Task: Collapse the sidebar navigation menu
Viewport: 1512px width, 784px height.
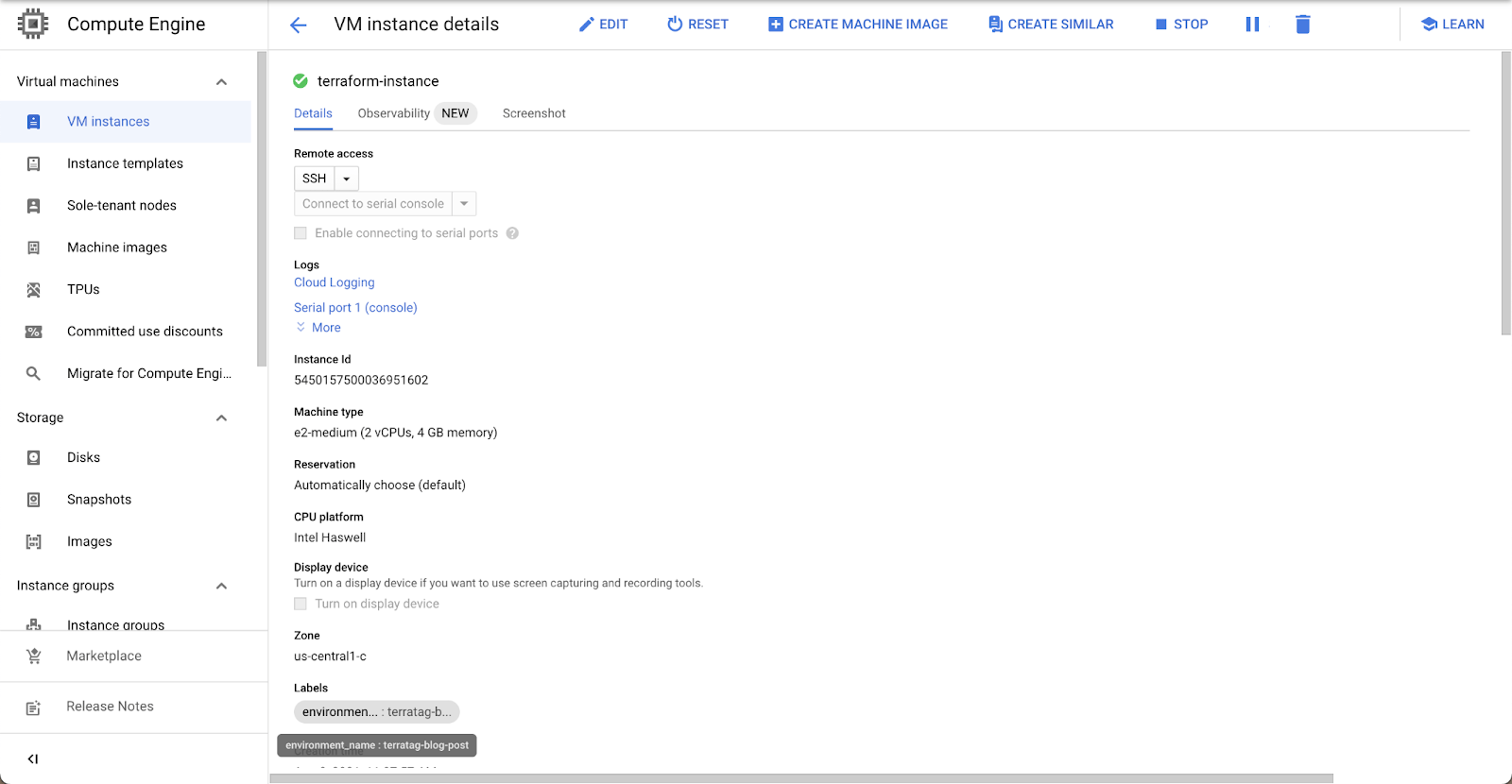Action: 33,758
